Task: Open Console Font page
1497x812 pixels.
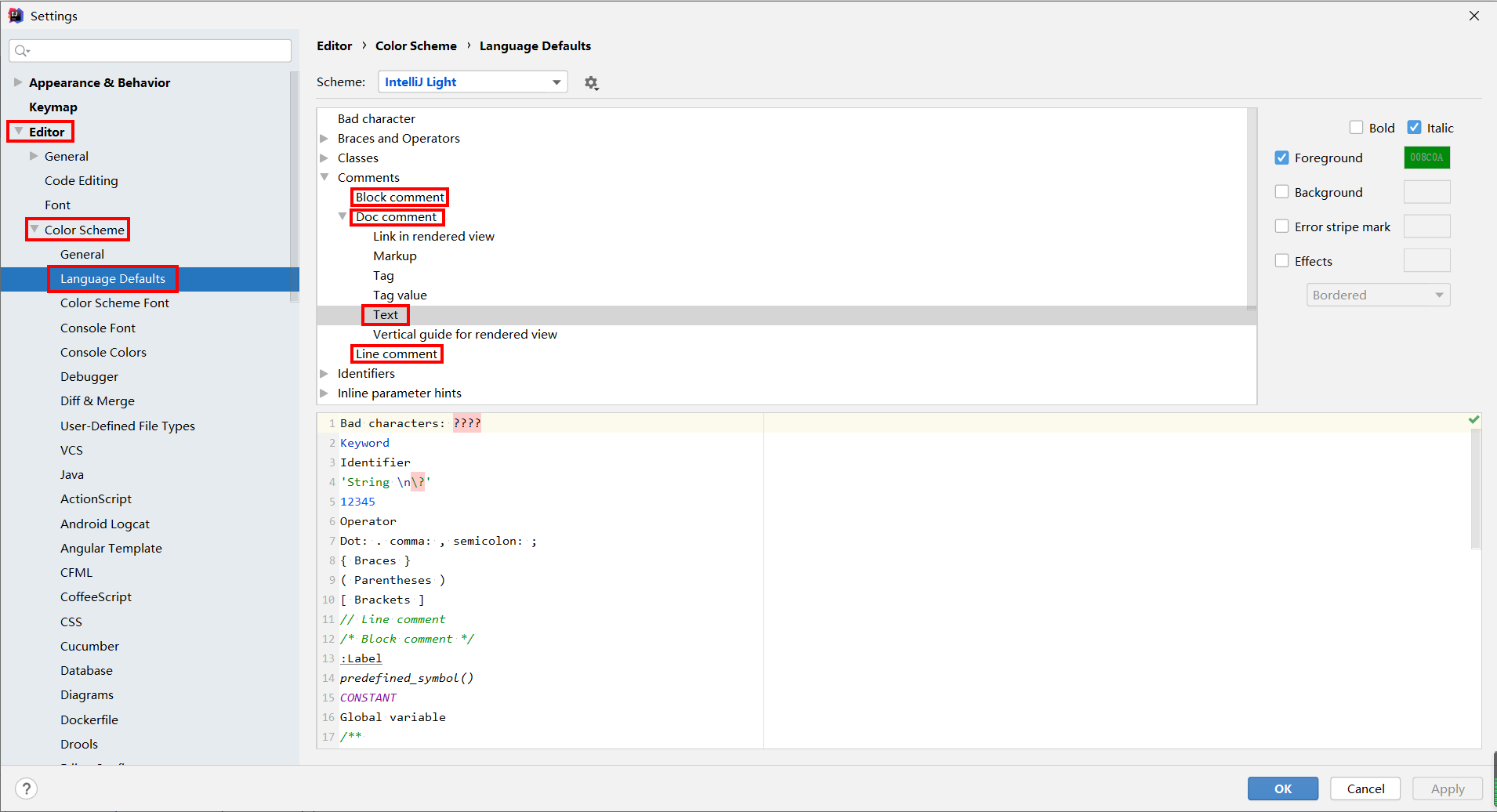Action: [98, 328]
